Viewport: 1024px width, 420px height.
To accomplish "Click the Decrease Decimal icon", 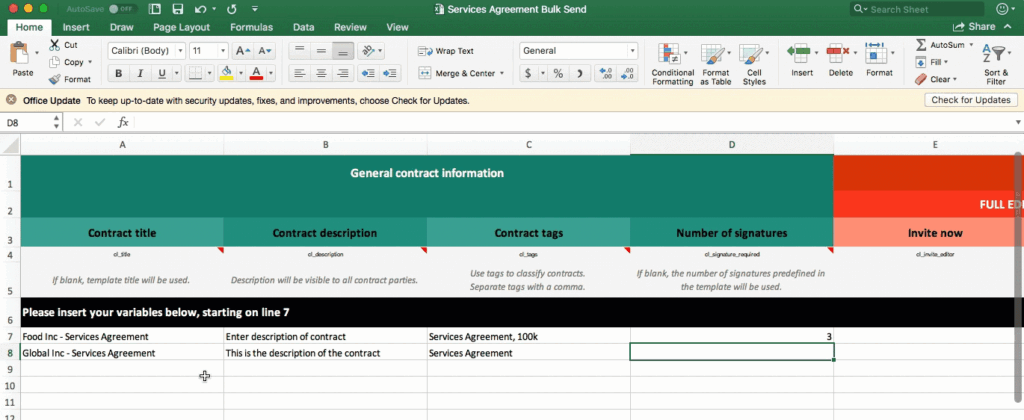I will [x=628, y=73].
